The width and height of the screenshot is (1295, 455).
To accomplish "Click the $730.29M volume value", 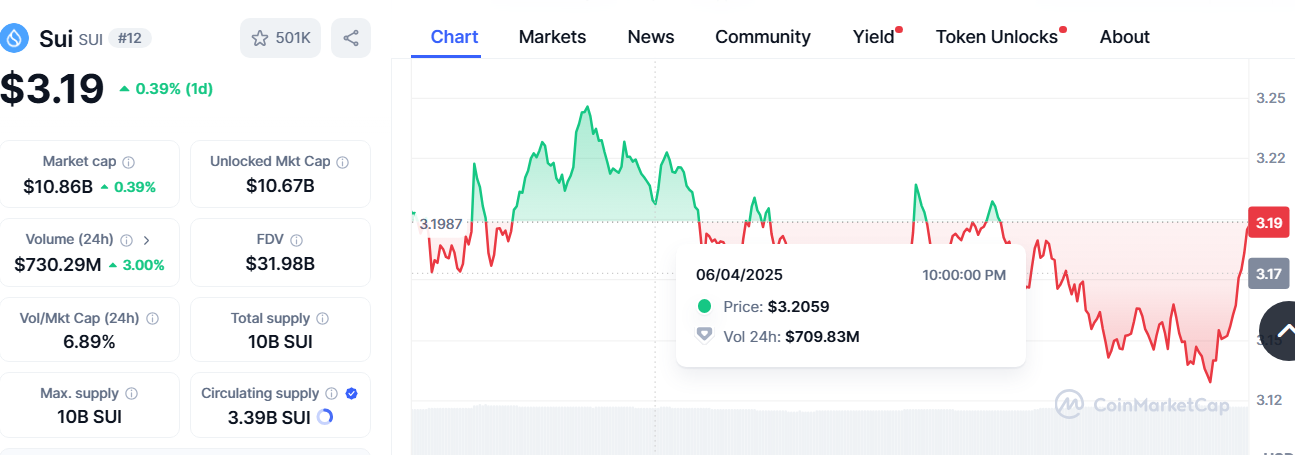I will coord(58,264).
